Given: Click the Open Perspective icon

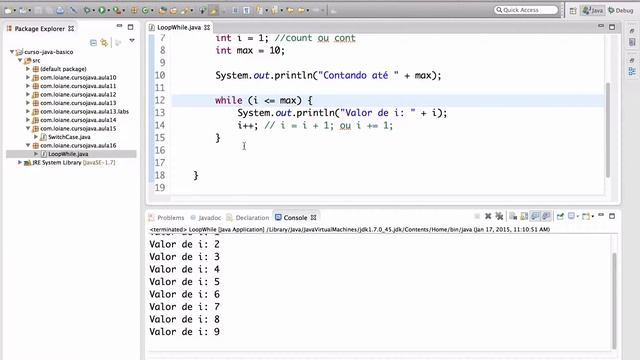Looking at the screenshot, I should pyautogui.click(x=573, y=11).
